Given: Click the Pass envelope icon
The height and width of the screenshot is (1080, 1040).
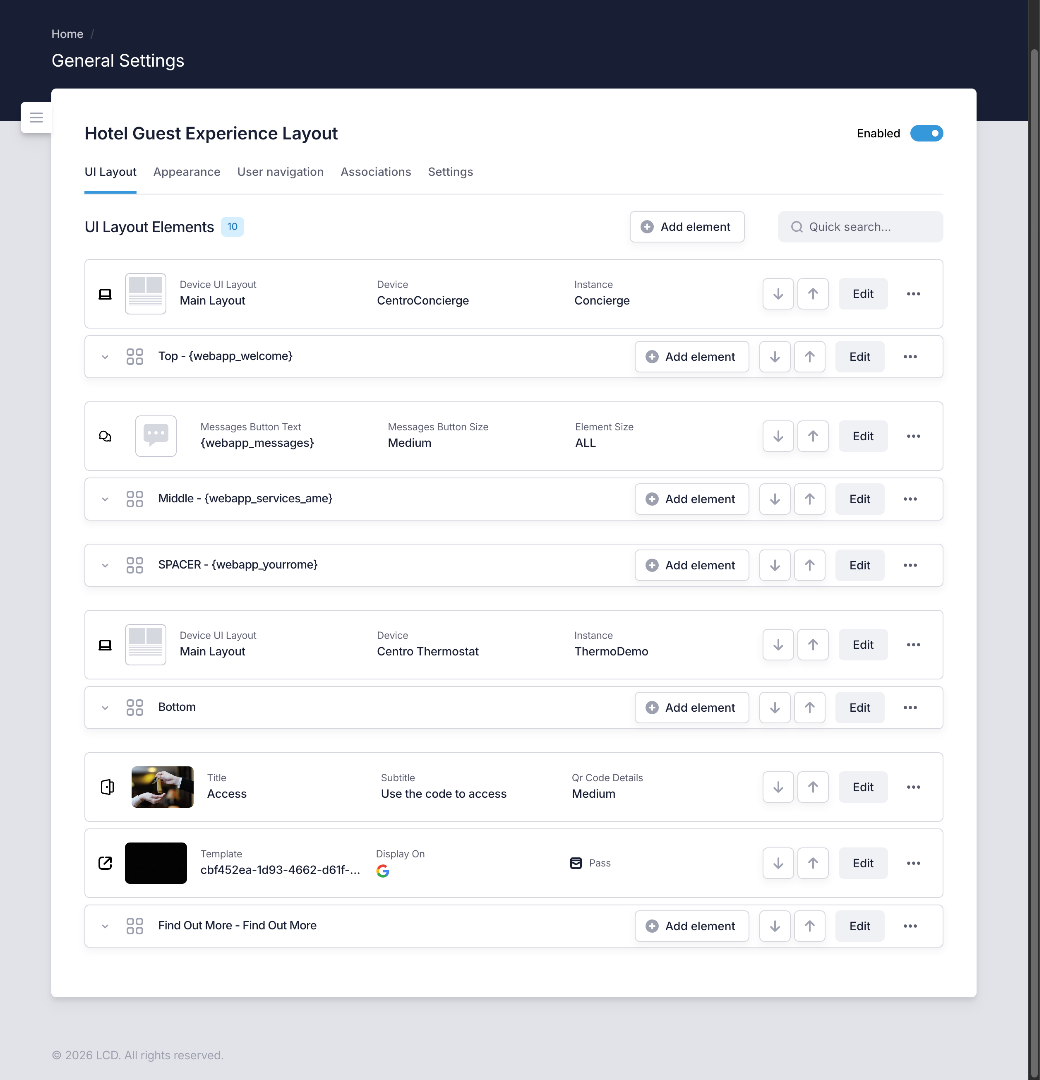Looking at the screenshot, I should 575,862.
